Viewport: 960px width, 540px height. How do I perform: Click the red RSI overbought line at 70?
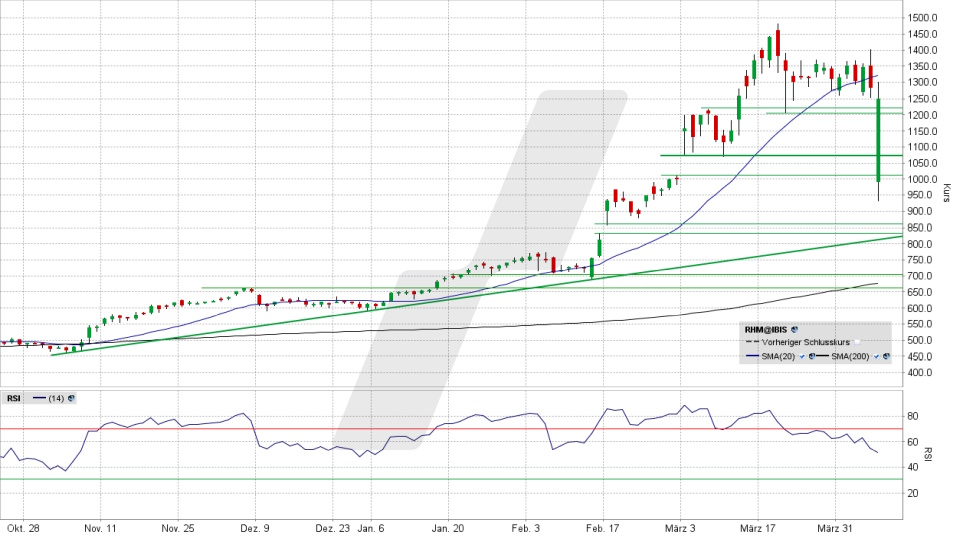pos(451,429)
